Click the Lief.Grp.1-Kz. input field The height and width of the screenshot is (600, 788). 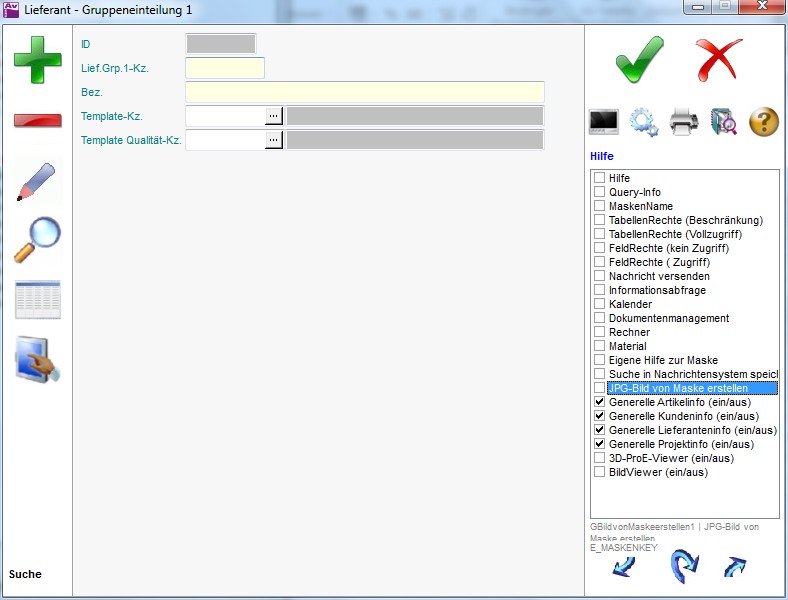(225, 68)
